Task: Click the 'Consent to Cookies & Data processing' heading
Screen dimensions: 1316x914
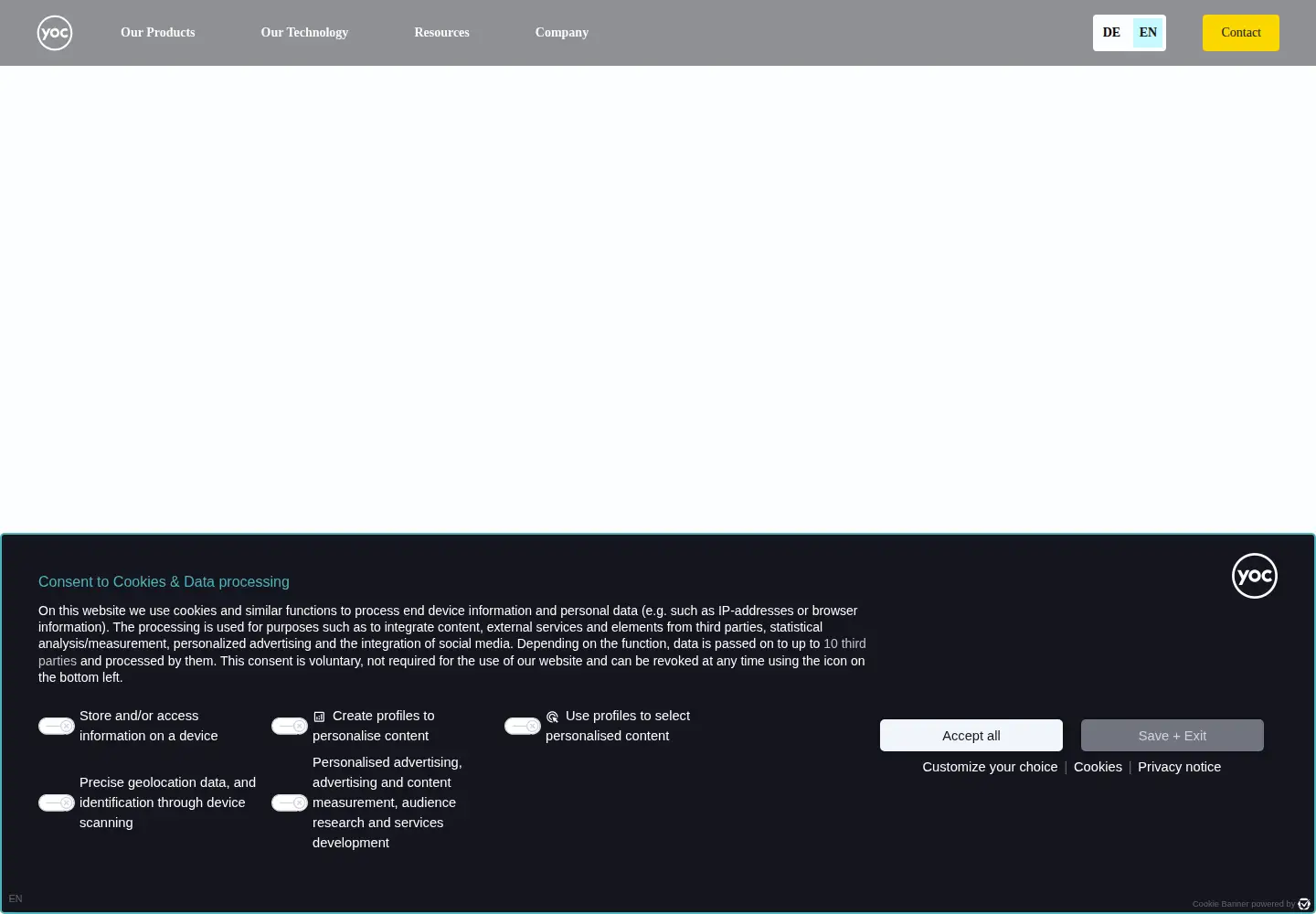Action: click(164, 581)
